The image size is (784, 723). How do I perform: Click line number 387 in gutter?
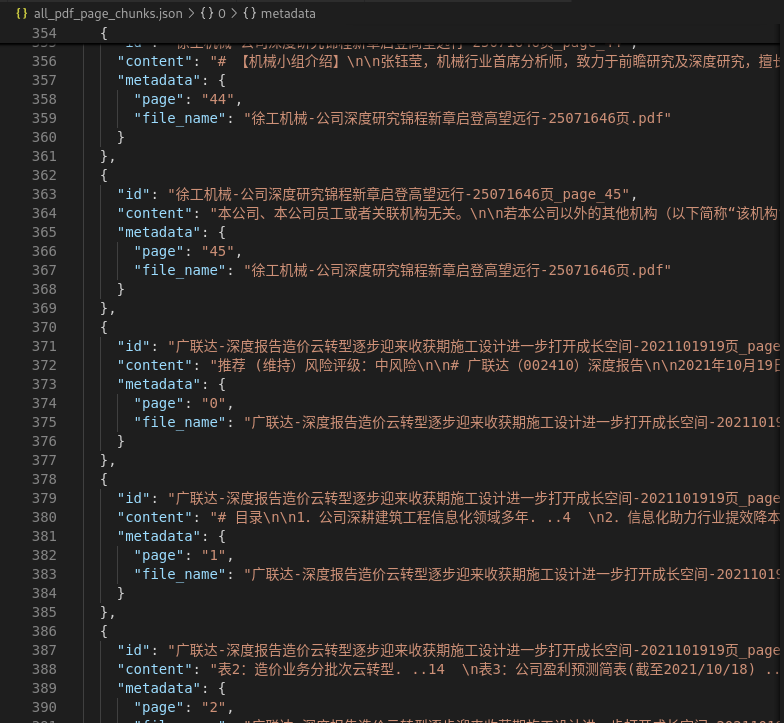44,650
